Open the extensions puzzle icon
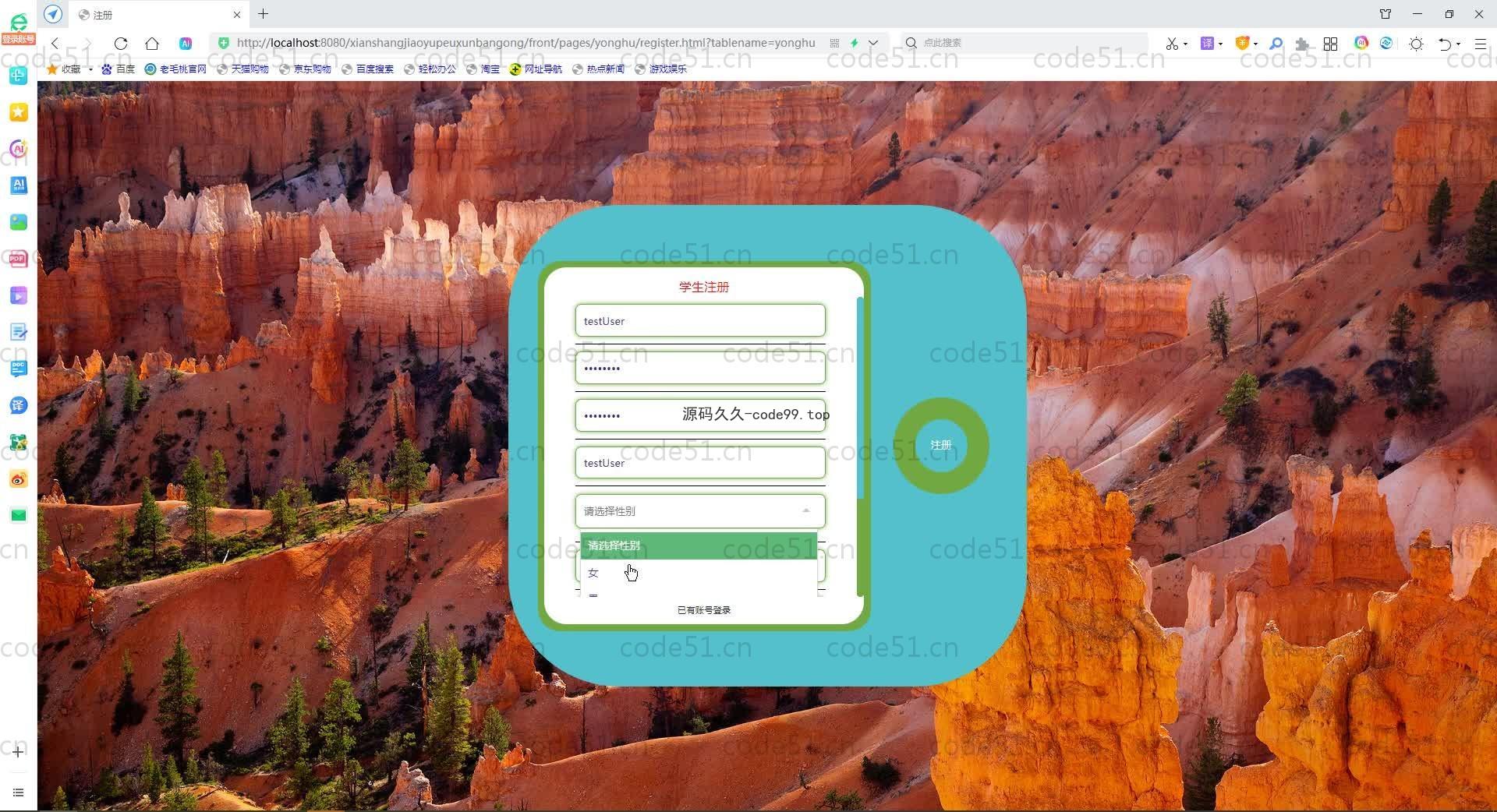 (x=1302, y=44)
